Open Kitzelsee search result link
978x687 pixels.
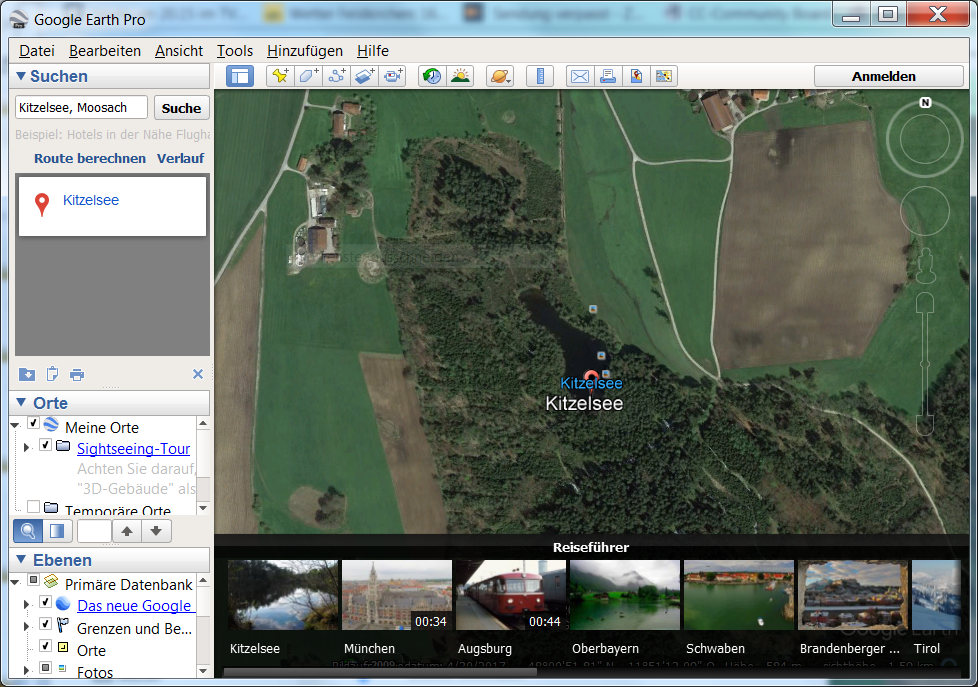coord(90,200)
